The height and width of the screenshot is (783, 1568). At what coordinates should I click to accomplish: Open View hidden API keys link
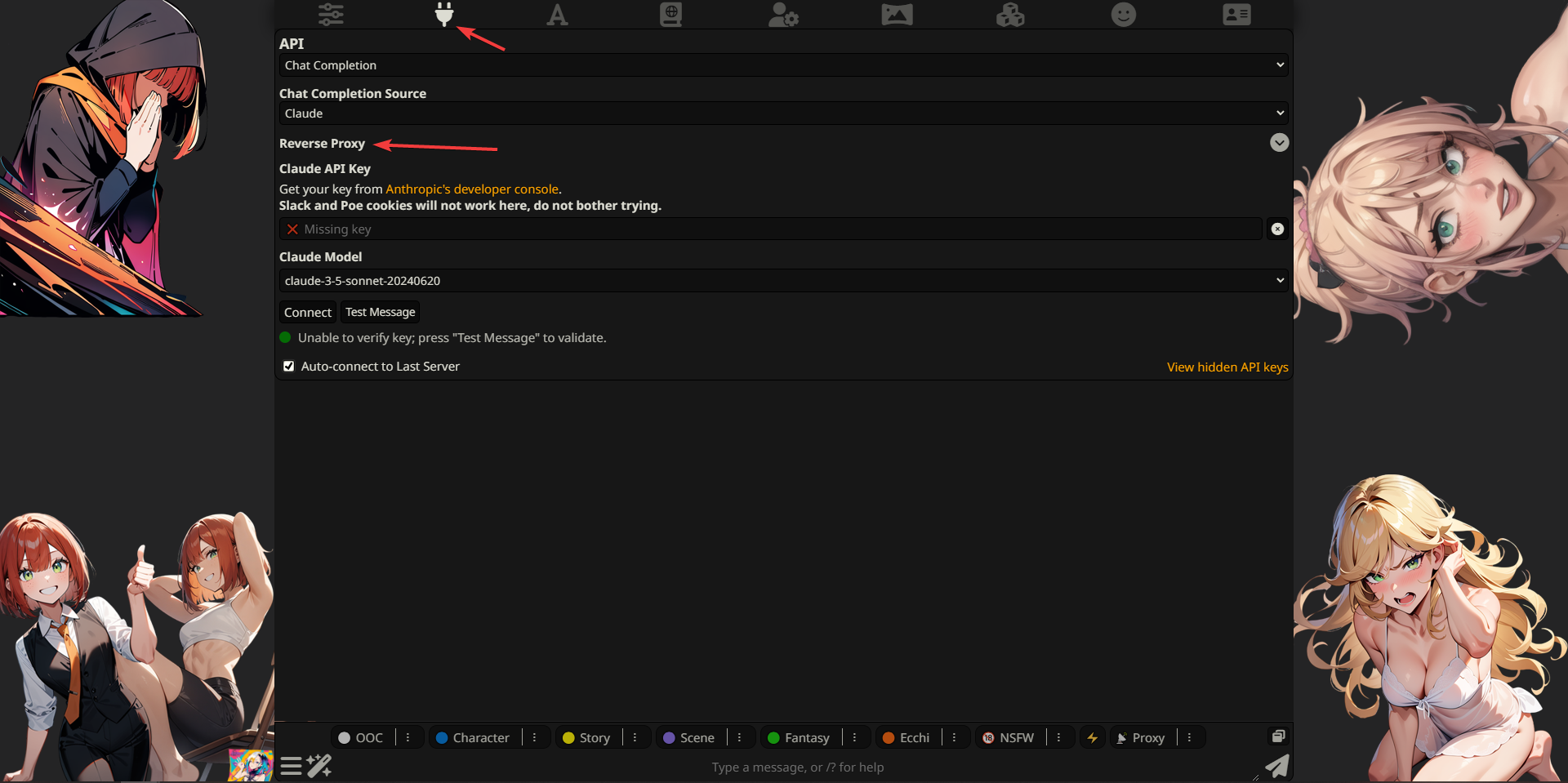coord(1227,367)
